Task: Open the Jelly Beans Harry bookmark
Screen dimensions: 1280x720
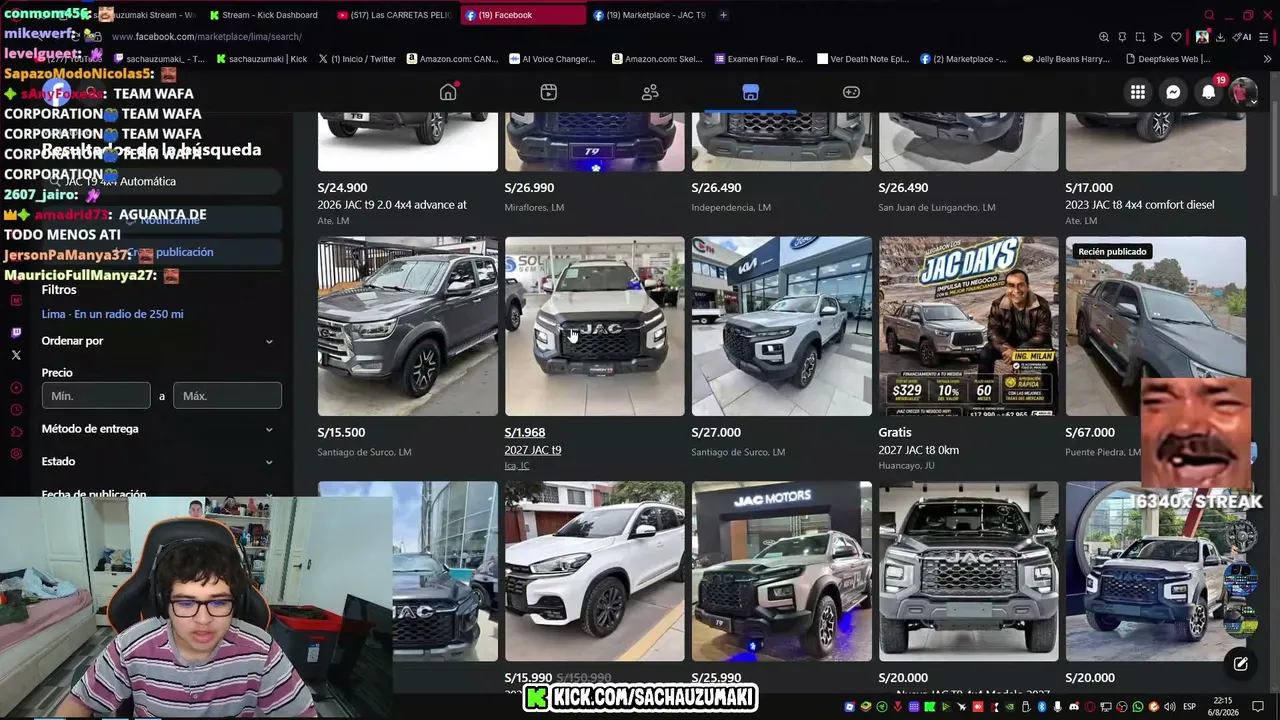Action: click(x=1066, y=59)
